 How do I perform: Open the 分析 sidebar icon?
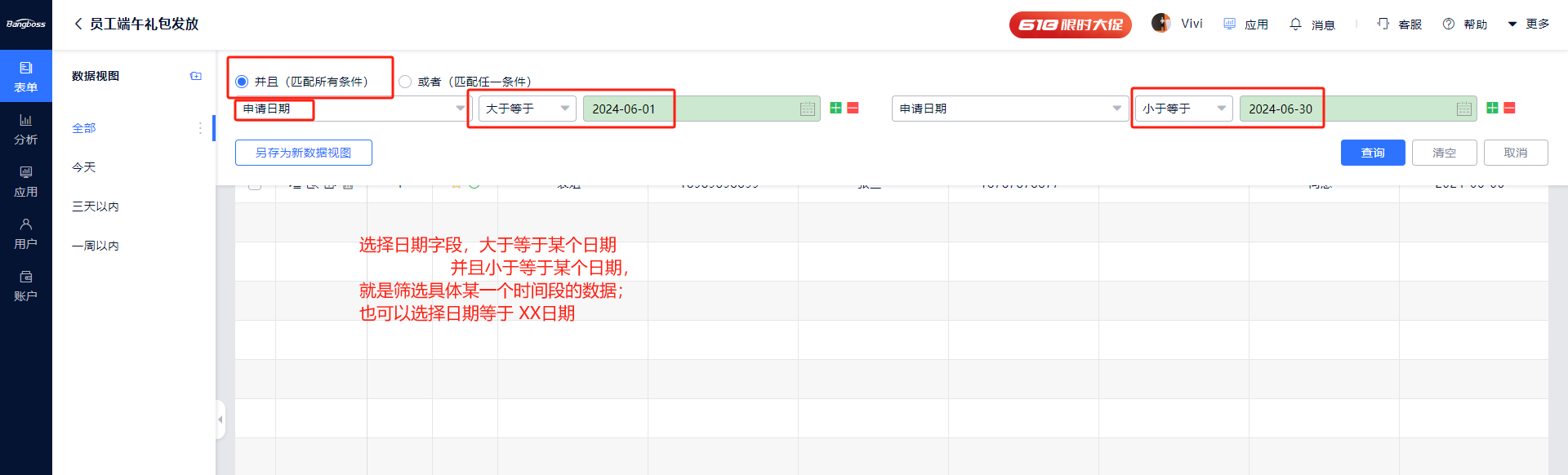click(x=26, y=129)
